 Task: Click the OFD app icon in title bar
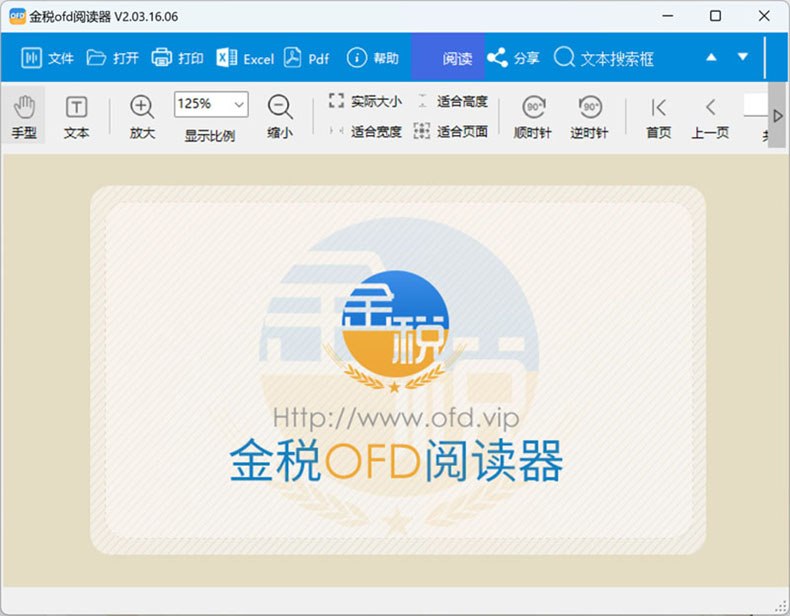pos(18,16)
